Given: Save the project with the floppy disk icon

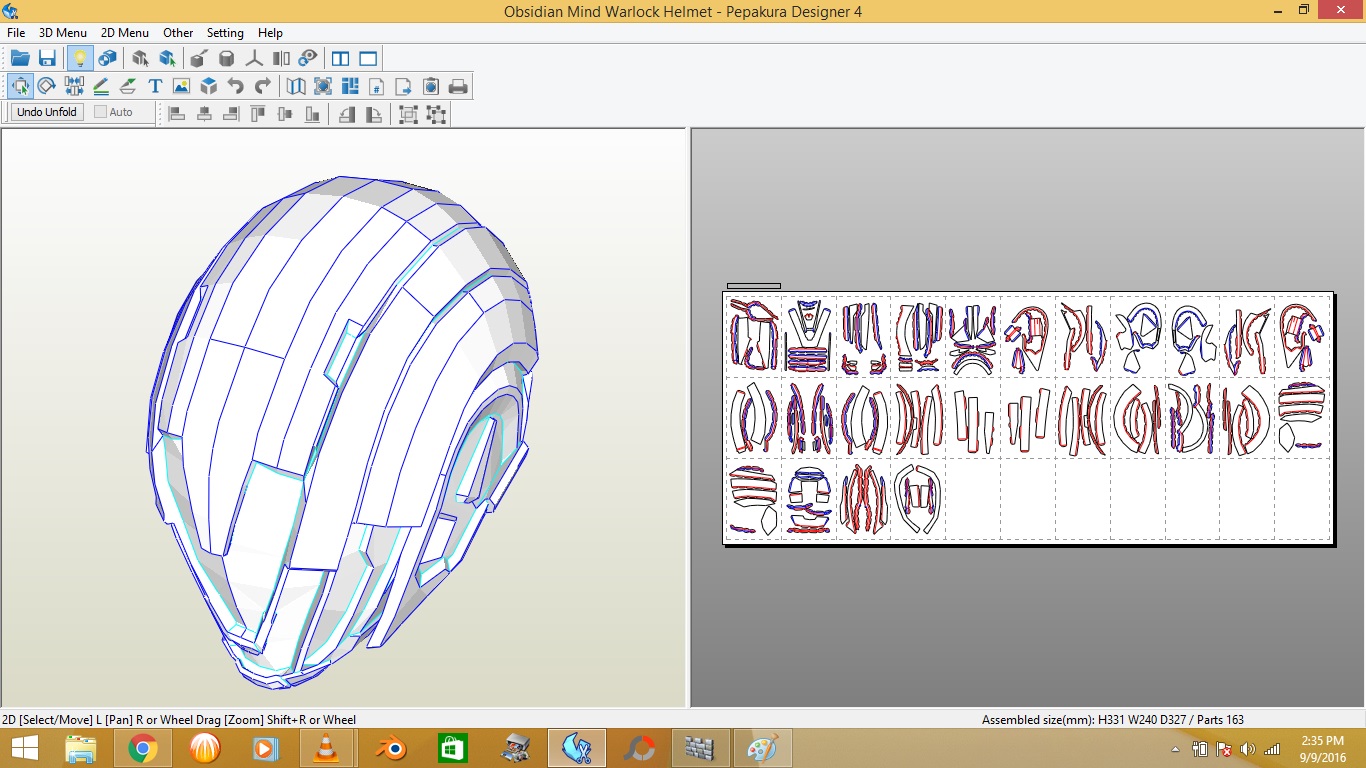Looking at the screenshot, I should 47,58.
